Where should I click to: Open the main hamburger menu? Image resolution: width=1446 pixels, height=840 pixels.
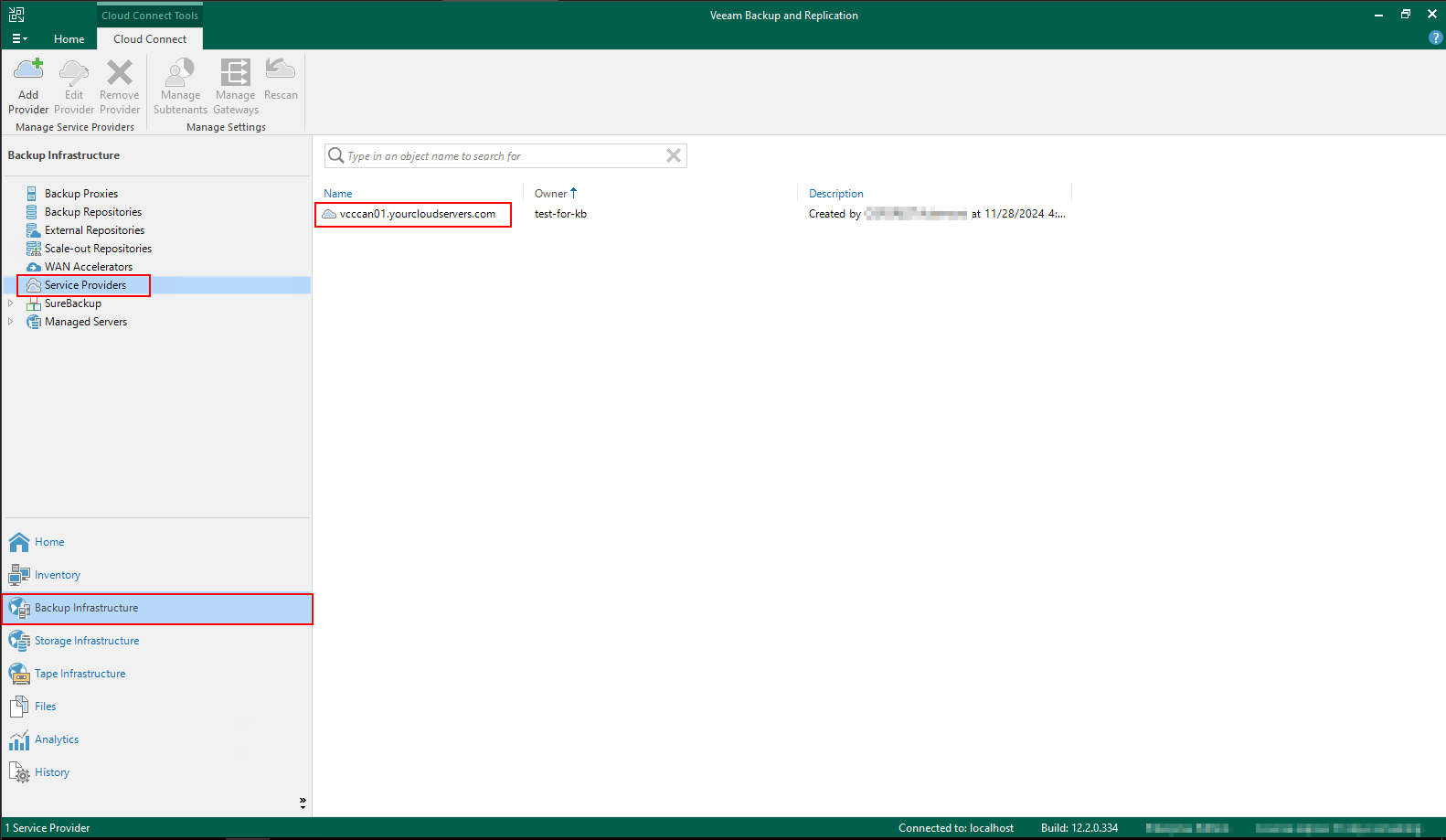[x=19, y=39]
